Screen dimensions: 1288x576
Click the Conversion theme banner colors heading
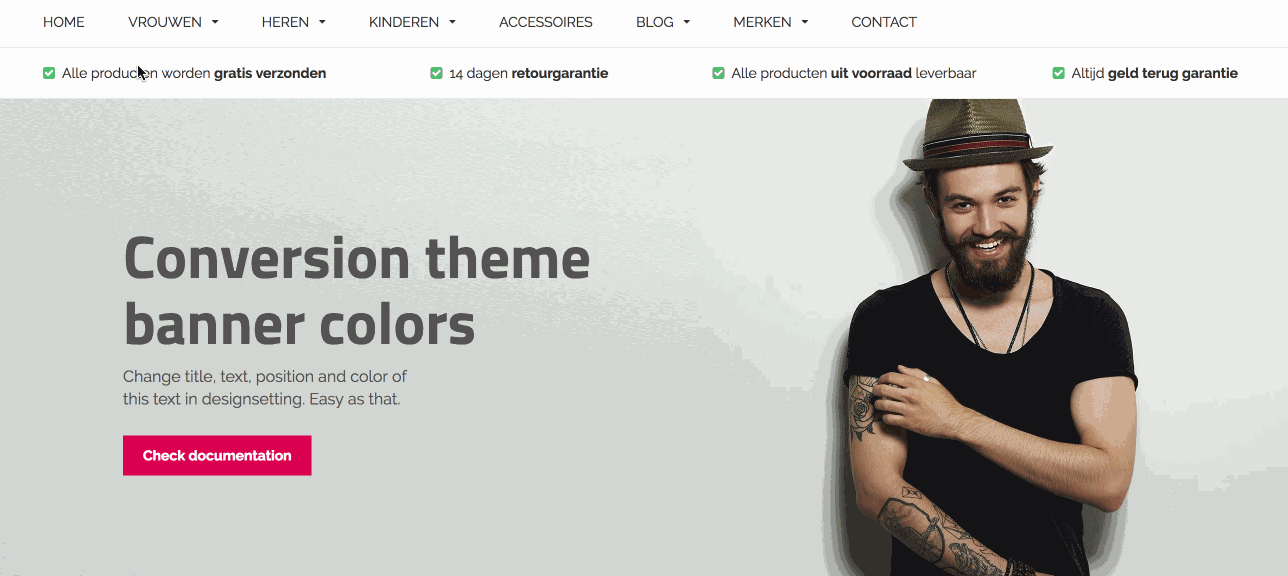coord(357,291)
